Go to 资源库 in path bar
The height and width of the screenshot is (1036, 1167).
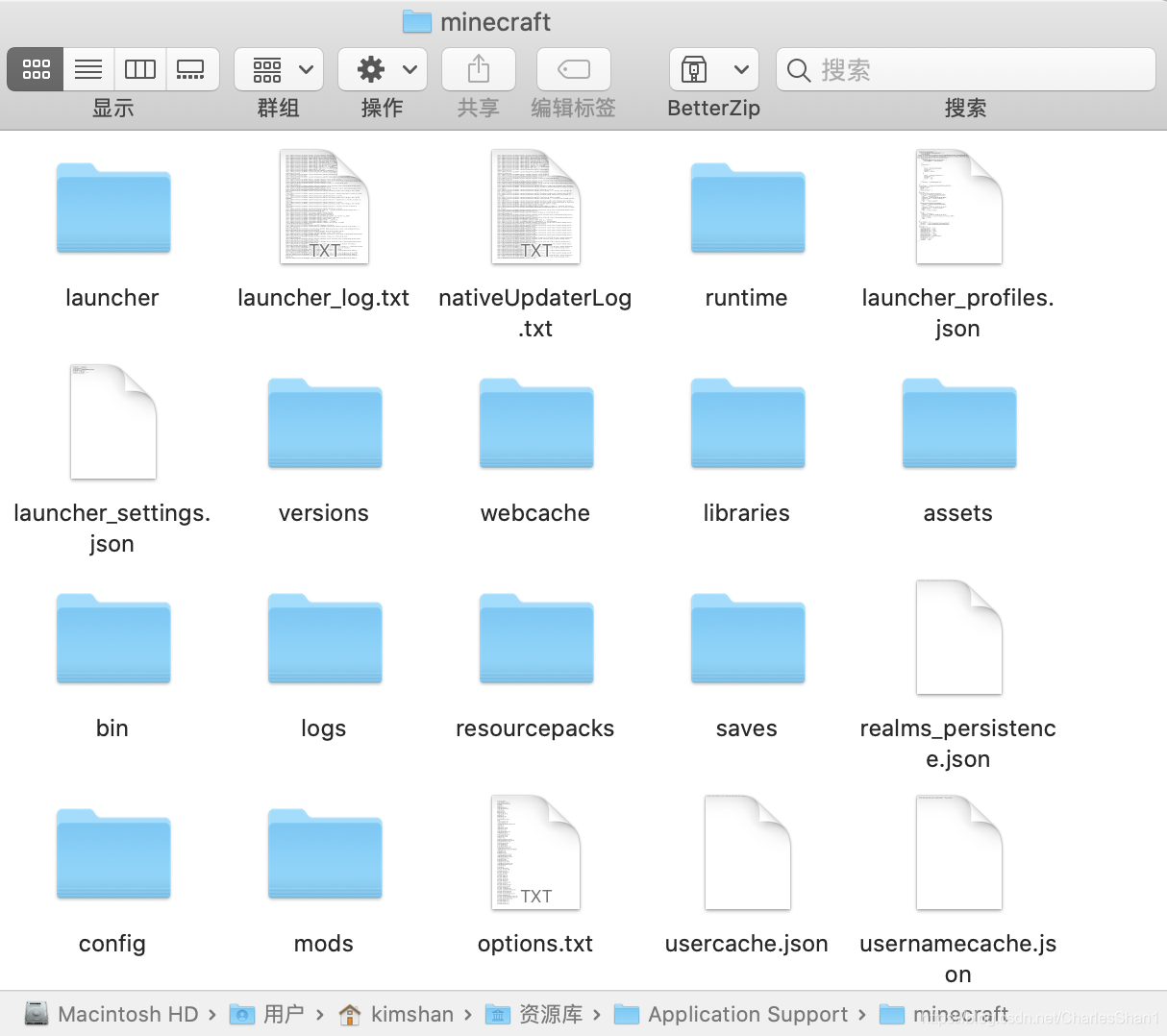[x=534, y=1014]
